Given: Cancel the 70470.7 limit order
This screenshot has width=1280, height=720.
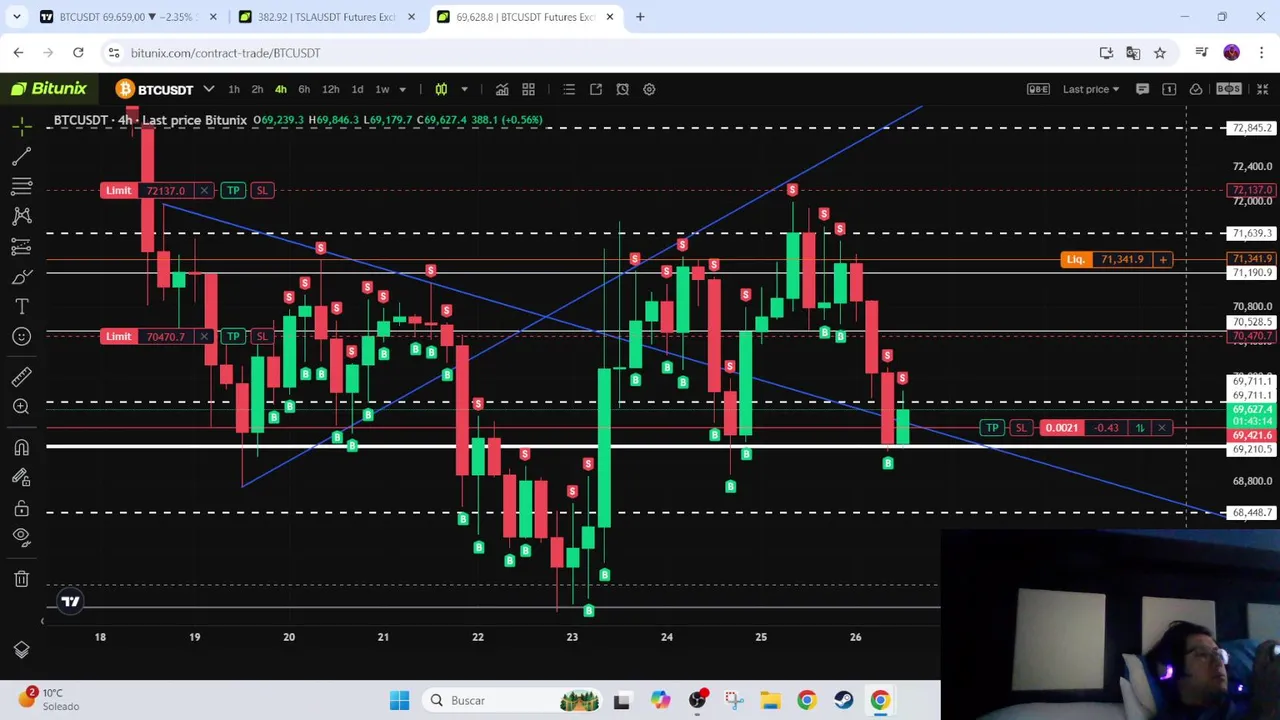Looking at the screenshot, I should 203,336.
